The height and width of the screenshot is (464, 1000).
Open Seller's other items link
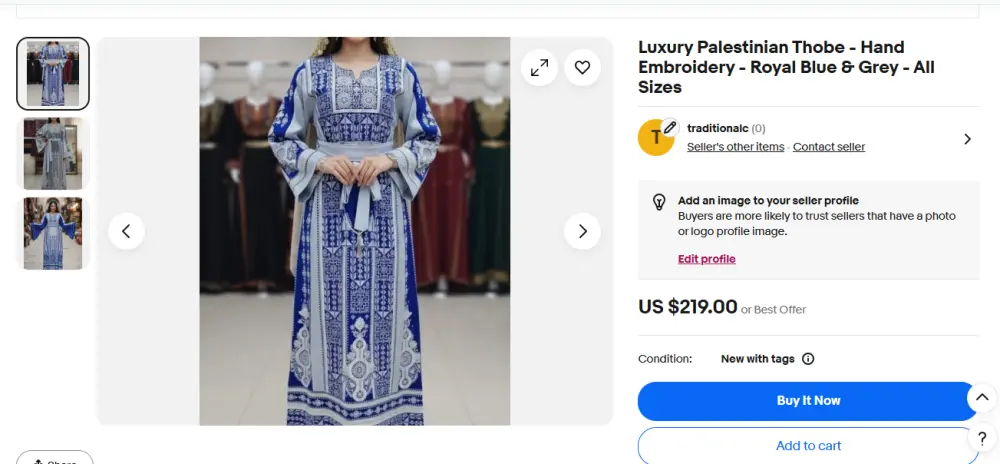click(x=735, y=147)
